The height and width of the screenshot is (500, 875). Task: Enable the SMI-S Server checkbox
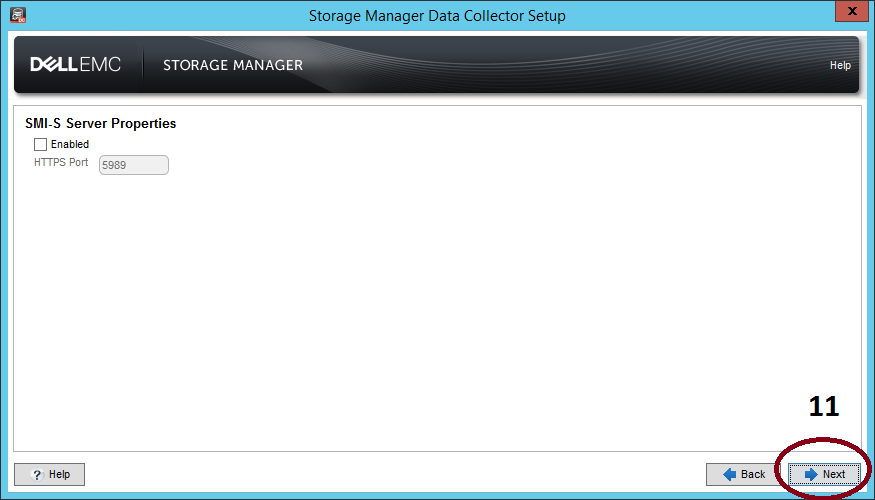41,145
